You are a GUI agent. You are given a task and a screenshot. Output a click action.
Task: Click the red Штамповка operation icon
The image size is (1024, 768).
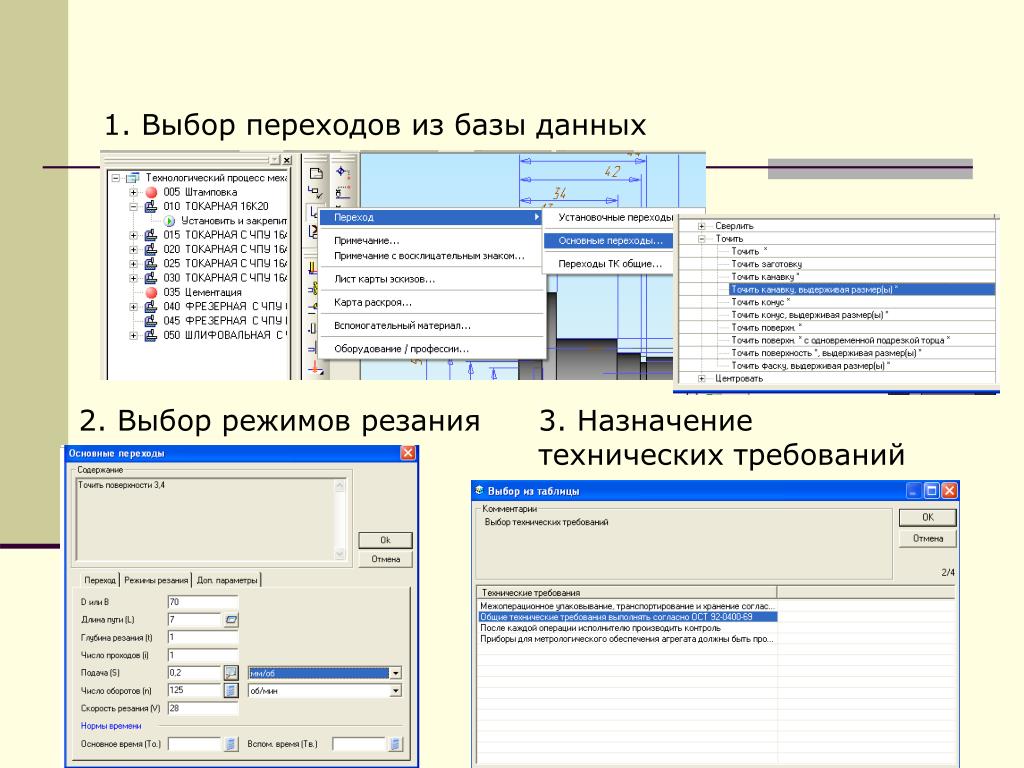point(152,192)
